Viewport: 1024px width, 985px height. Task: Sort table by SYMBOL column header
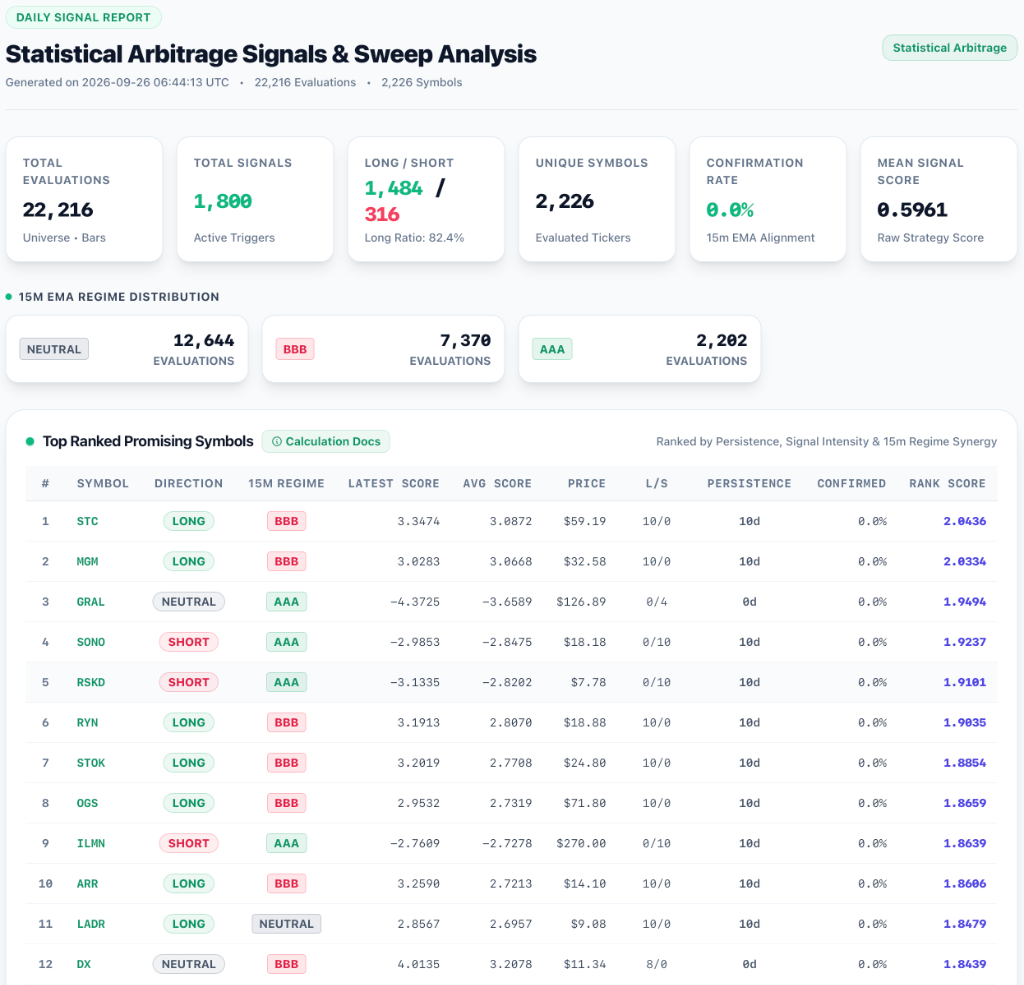click(x=103, y=483)
